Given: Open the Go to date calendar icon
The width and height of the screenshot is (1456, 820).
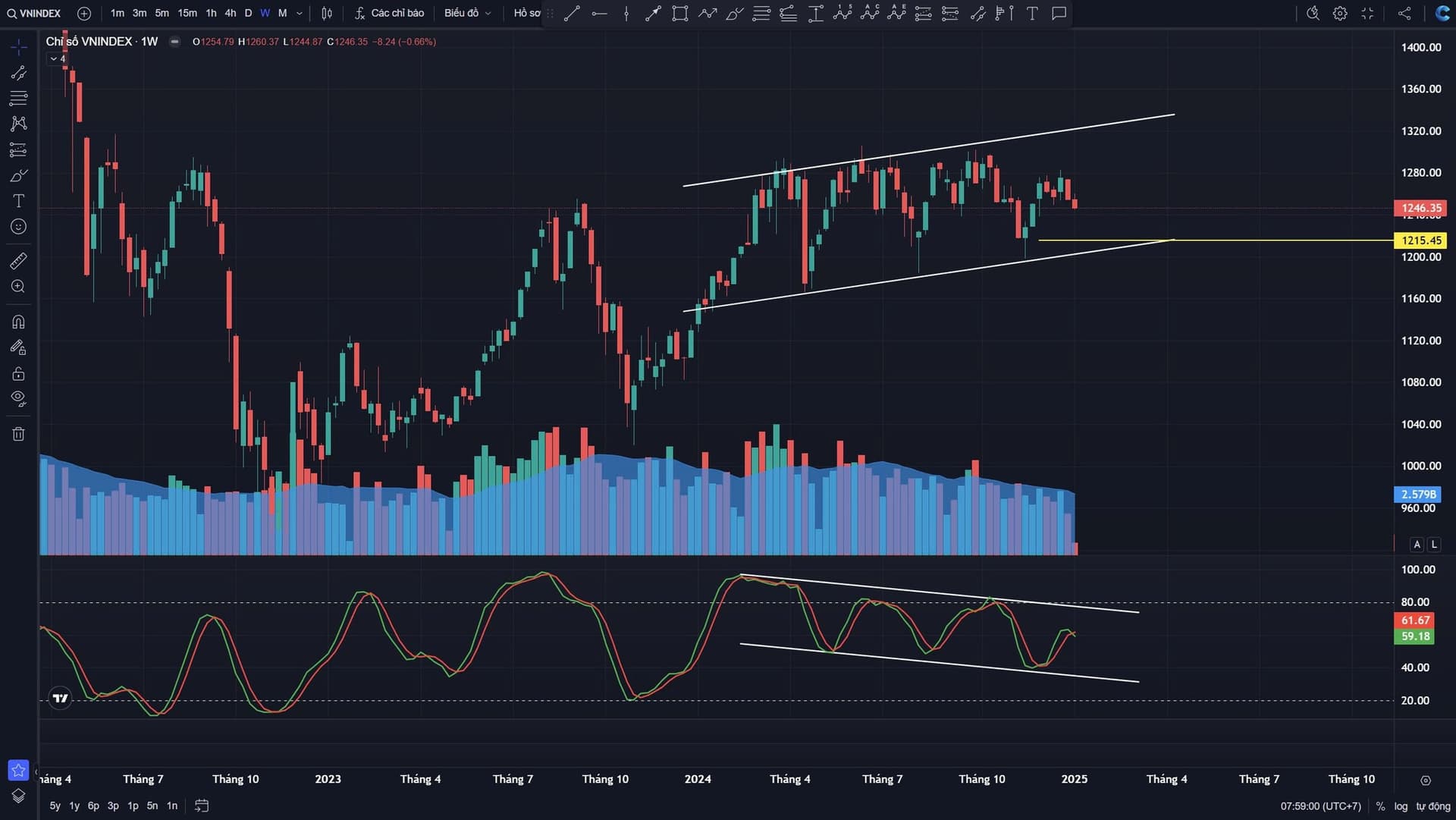Looking at the screenshot, I should pos(201,806).
